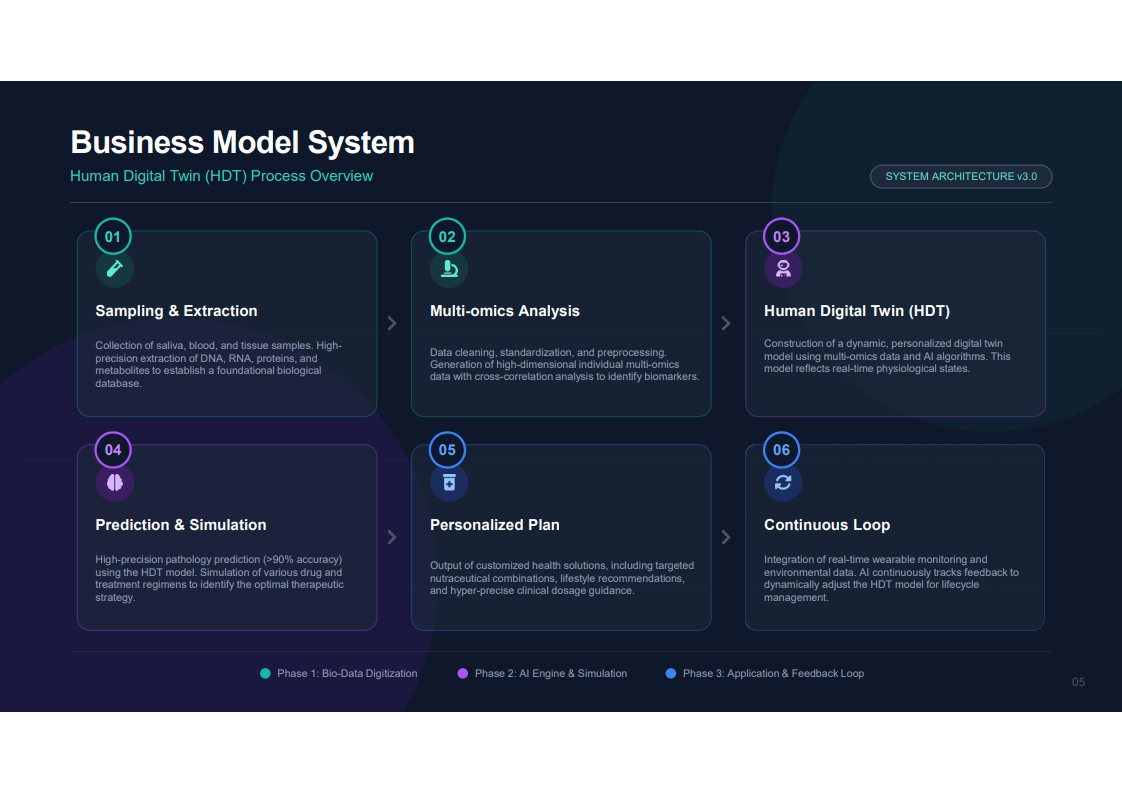The image size is (1122, 793).
Task: Click the chevron arrow after Sampling & Extraction
Action: 392,323
